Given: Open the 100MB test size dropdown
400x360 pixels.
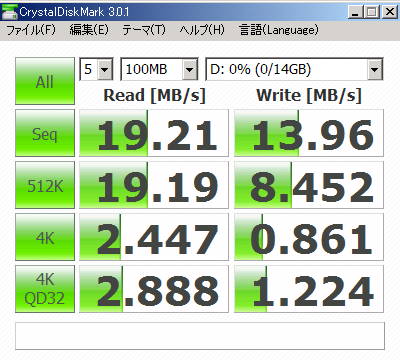Looking at the screenshot, I should pyautogui.click(x=159, y=69).
